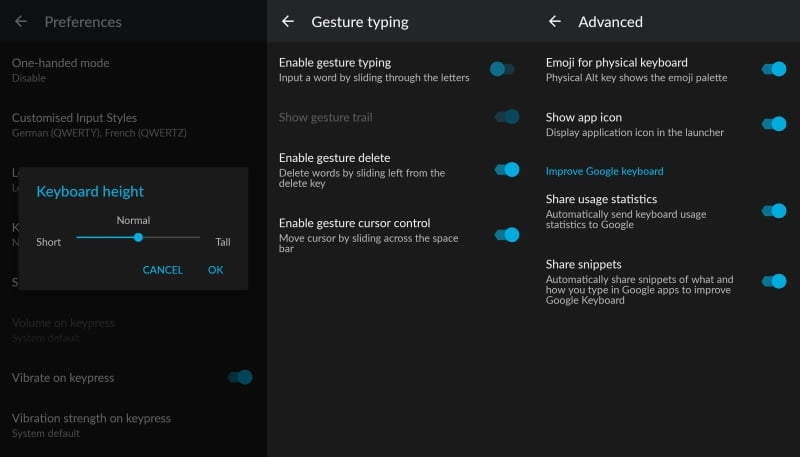Toggle Emoji for physical keyboard
The width and height of the screenshot is (800, 457).
(x=774, y=69)
